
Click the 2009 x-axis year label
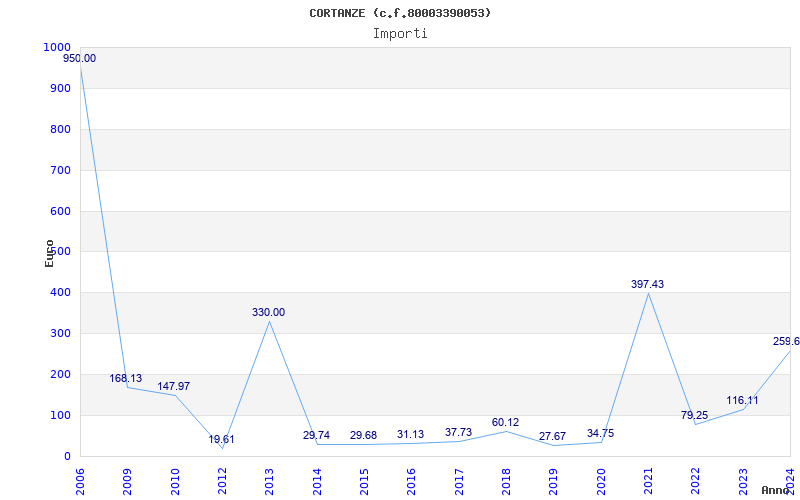coord(128,481)
